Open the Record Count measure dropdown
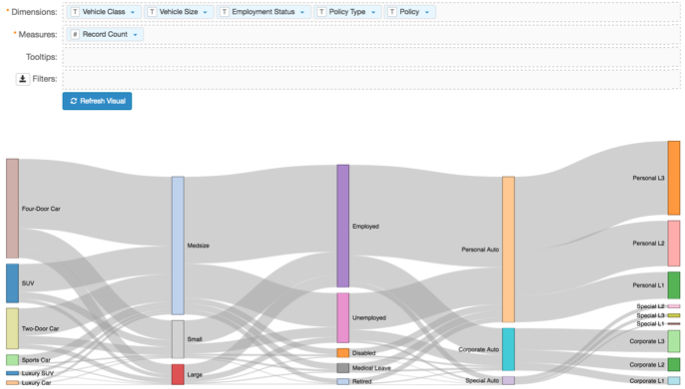685x389 pixels. 135,35
